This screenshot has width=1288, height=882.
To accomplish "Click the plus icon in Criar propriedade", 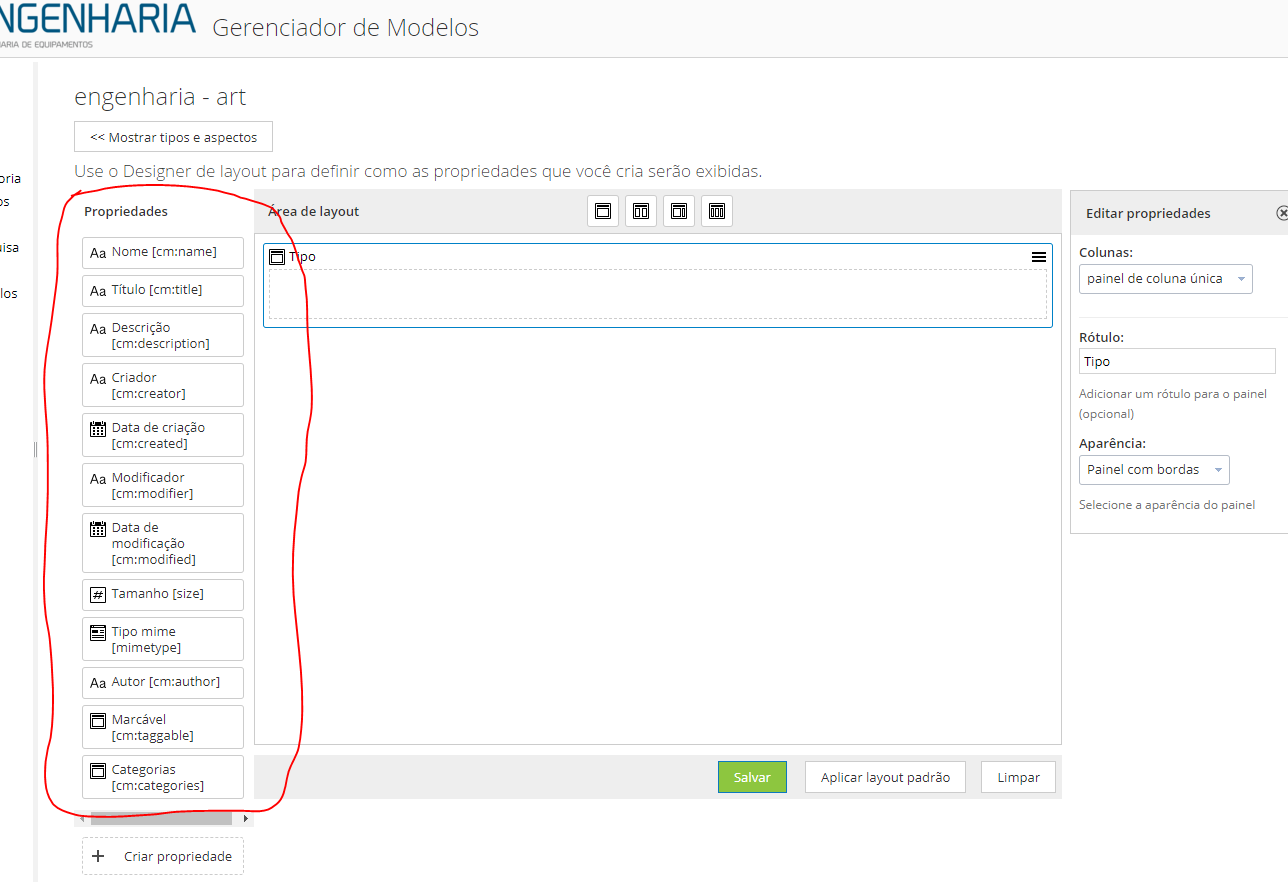I will [98, 856].
